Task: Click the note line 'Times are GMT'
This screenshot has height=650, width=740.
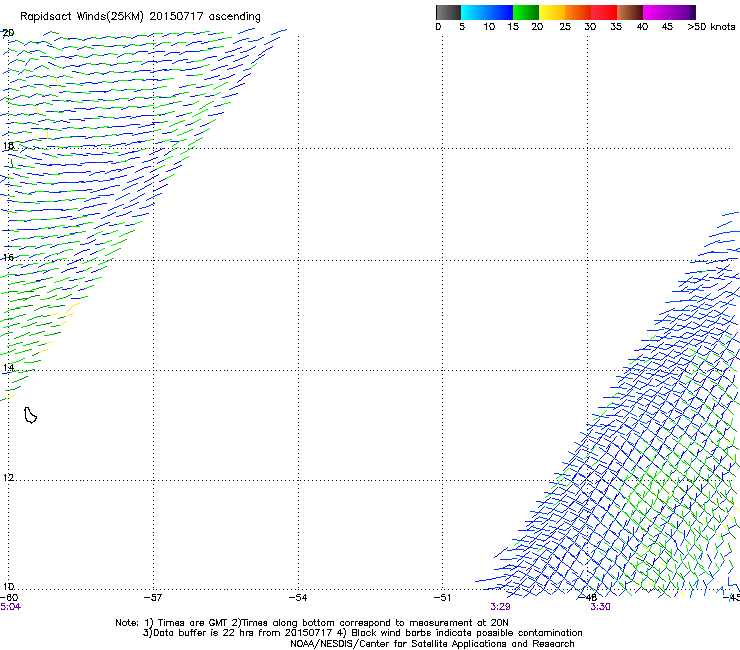Action: point(193,623)
